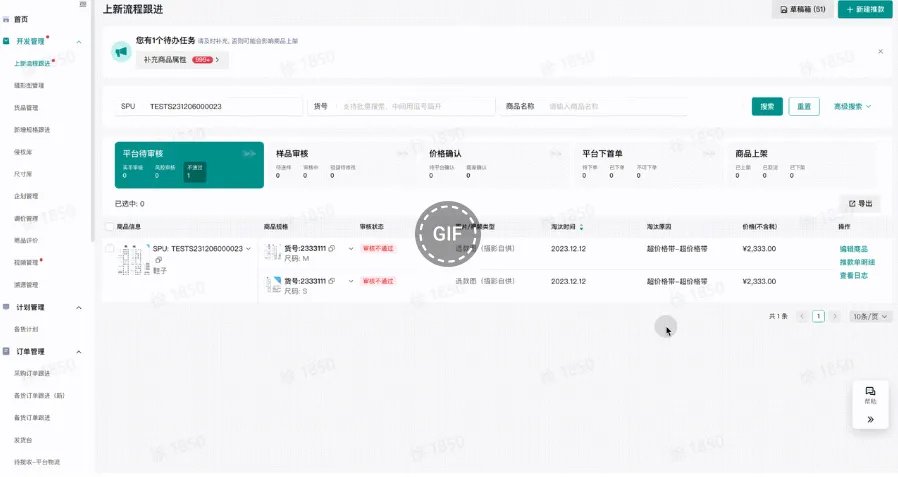Open the 草稿箱 (51) drafts button
The height and width of the screenshot is (477, 898).
pyautogui.click(x=803, y=9)
